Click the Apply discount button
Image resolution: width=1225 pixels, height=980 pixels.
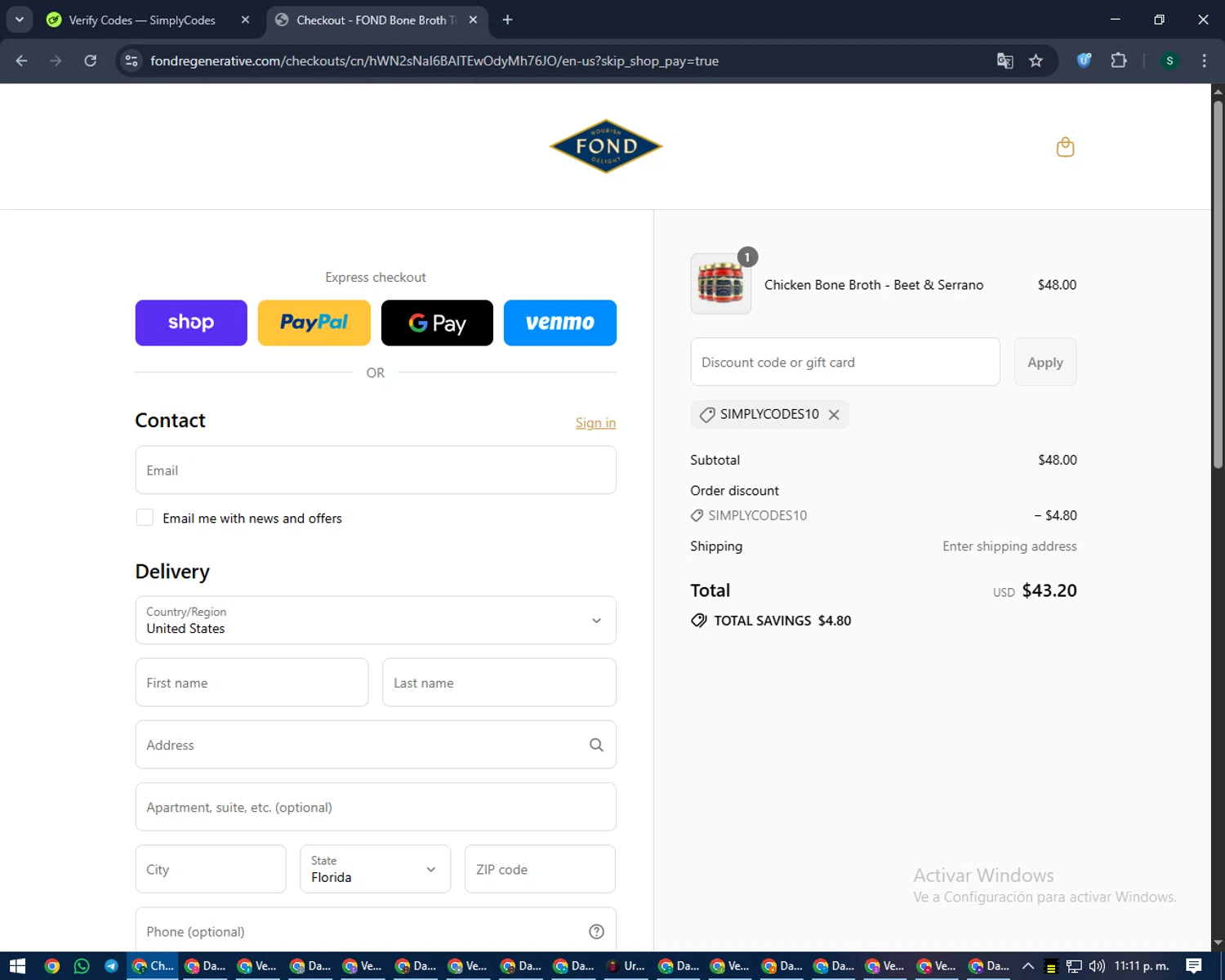(1045, 362)
